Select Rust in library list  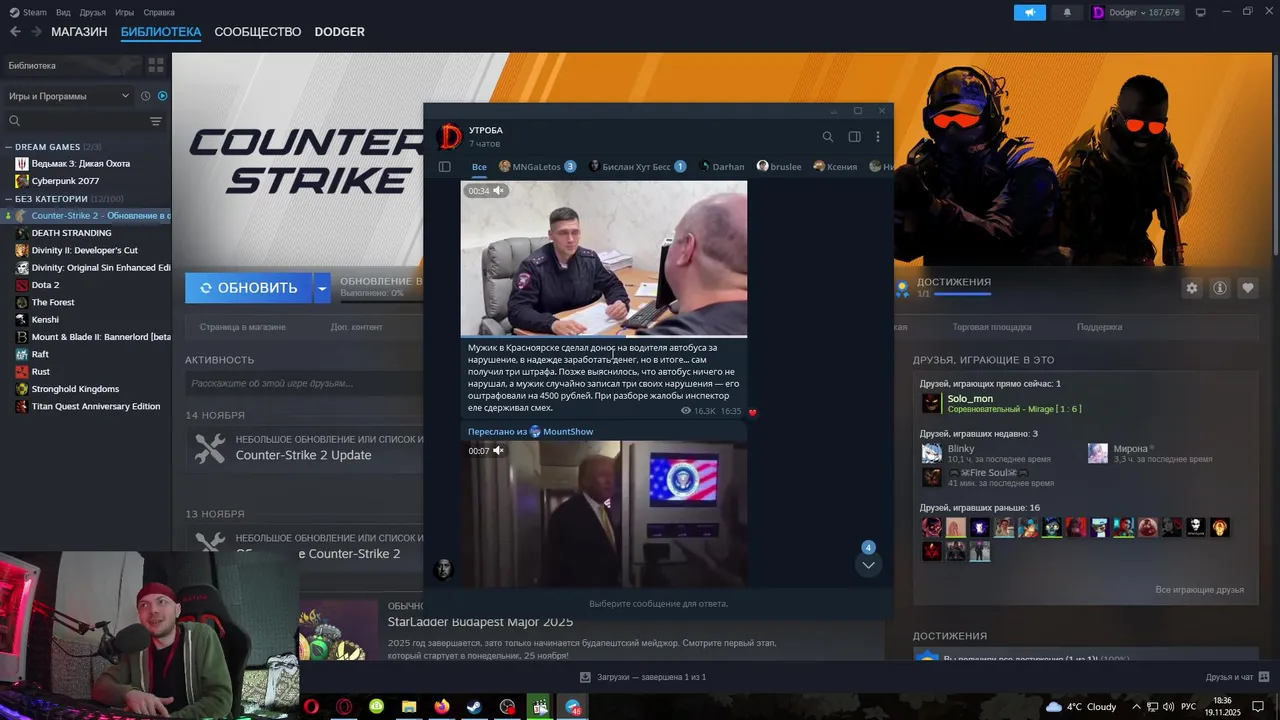pyautogui.click(x=40, y=372)
